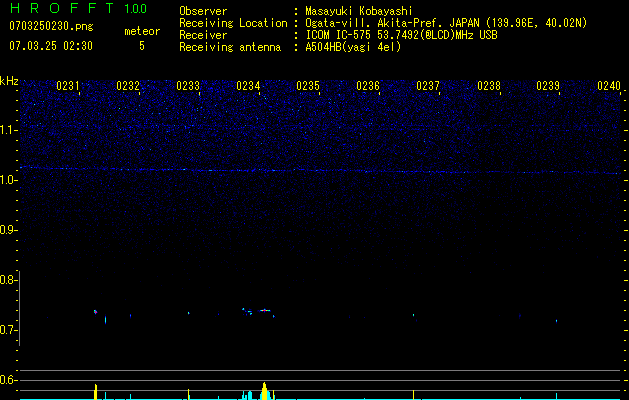Click the long meteor echo near 0234
629x400 pixels.
pos(264,310)
